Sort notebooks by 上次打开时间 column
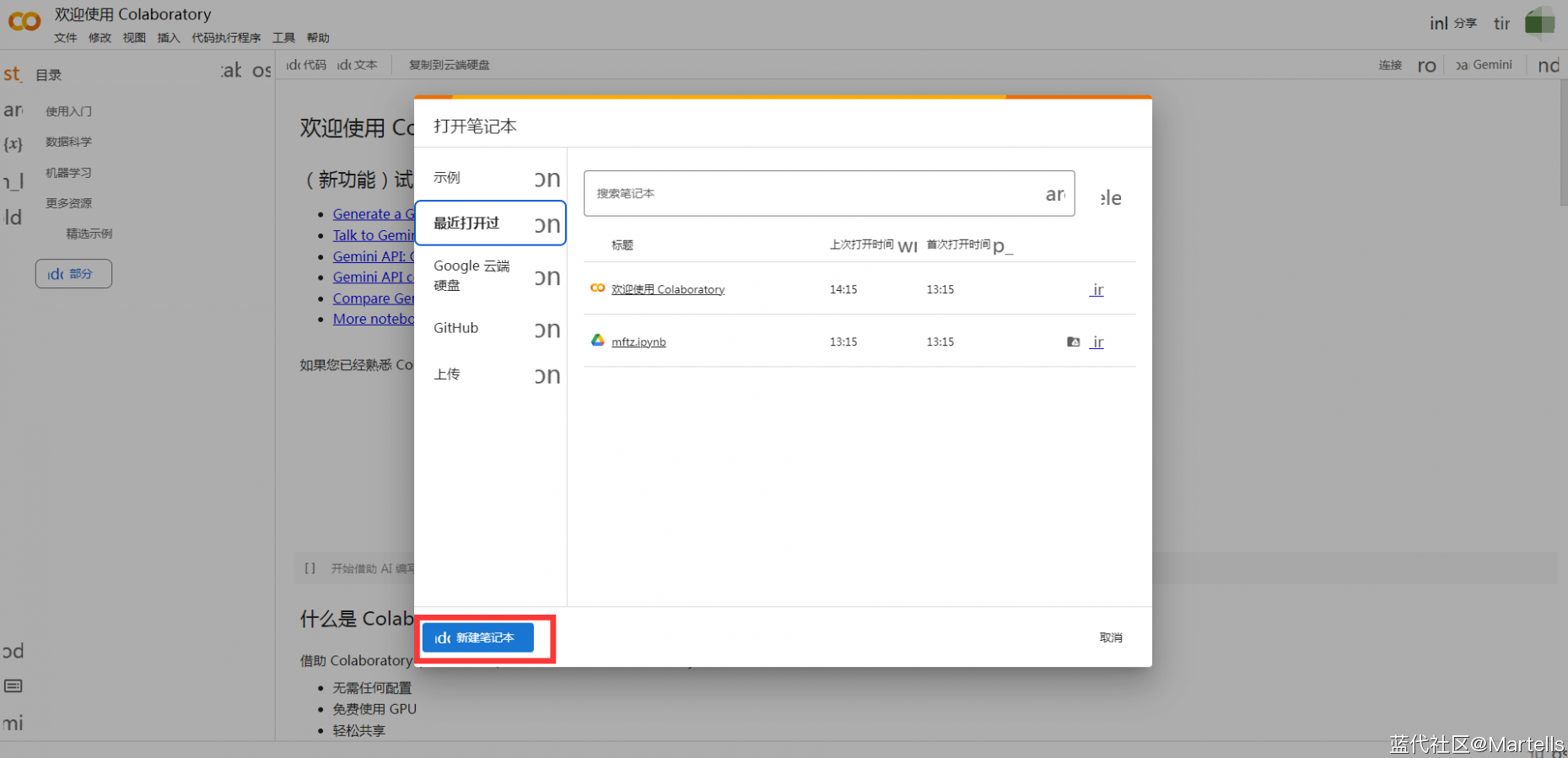 click(x=861, y=245)
